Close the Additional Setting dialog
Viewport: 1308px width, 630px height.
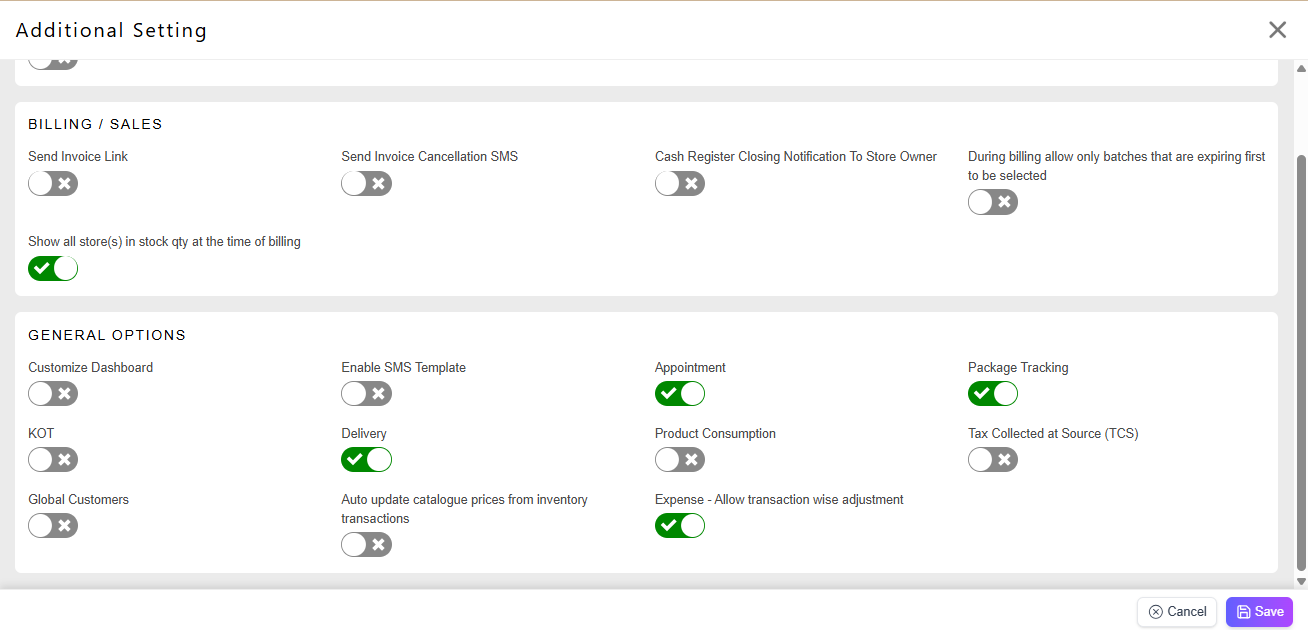[x=1277, y=30]
